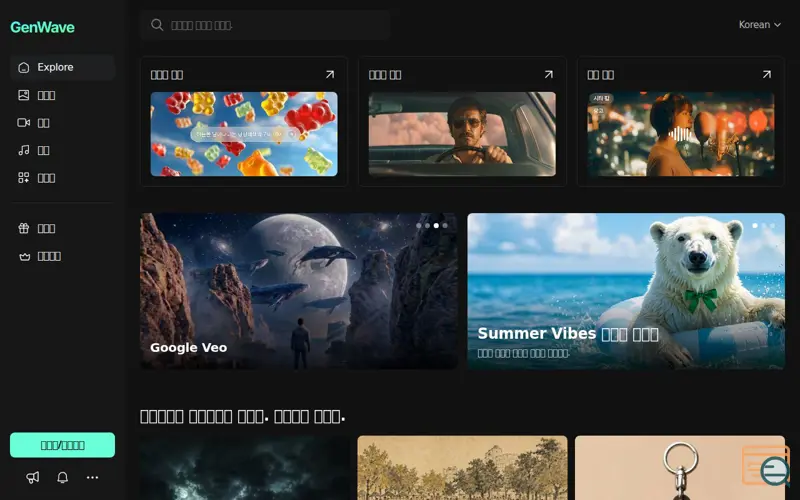Select first carousel dot on Google Veo banner
The image size is (800, 500).
tap(419, 226)
